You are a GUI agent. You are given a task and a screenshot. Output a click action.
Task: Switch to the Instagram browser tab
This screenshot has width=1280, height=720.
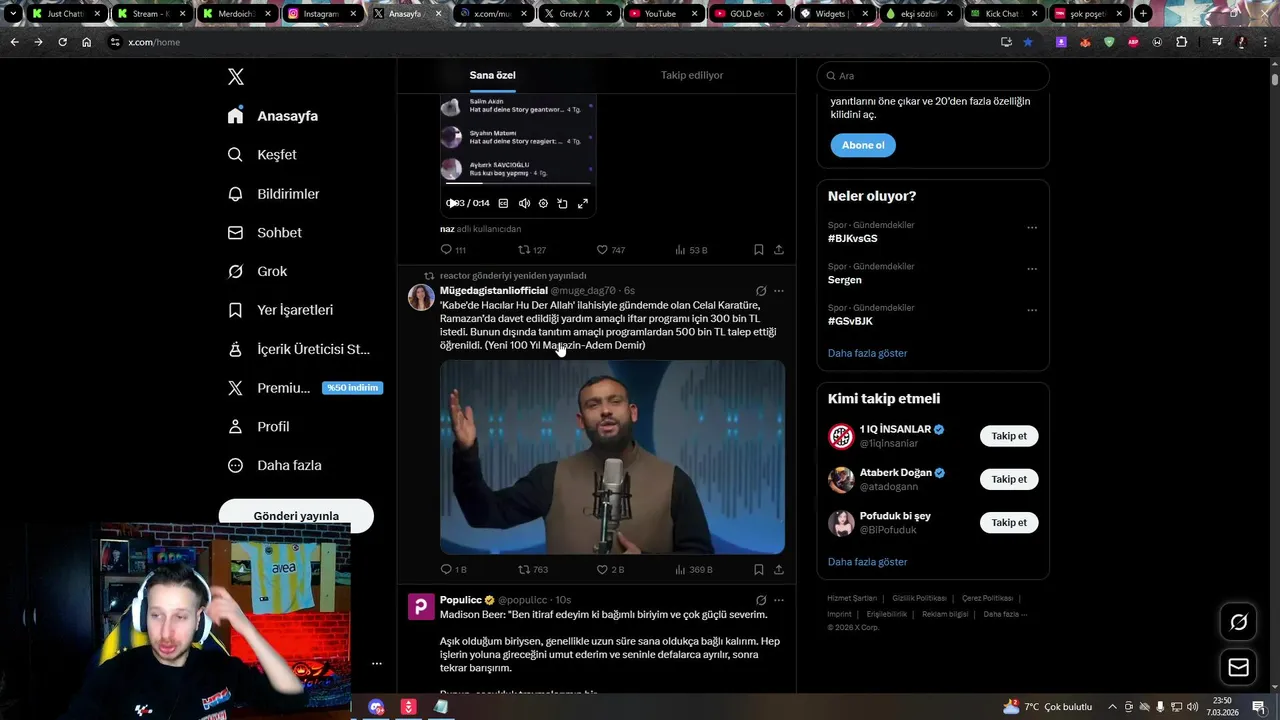pyautogui.click(x=322, y=14)
